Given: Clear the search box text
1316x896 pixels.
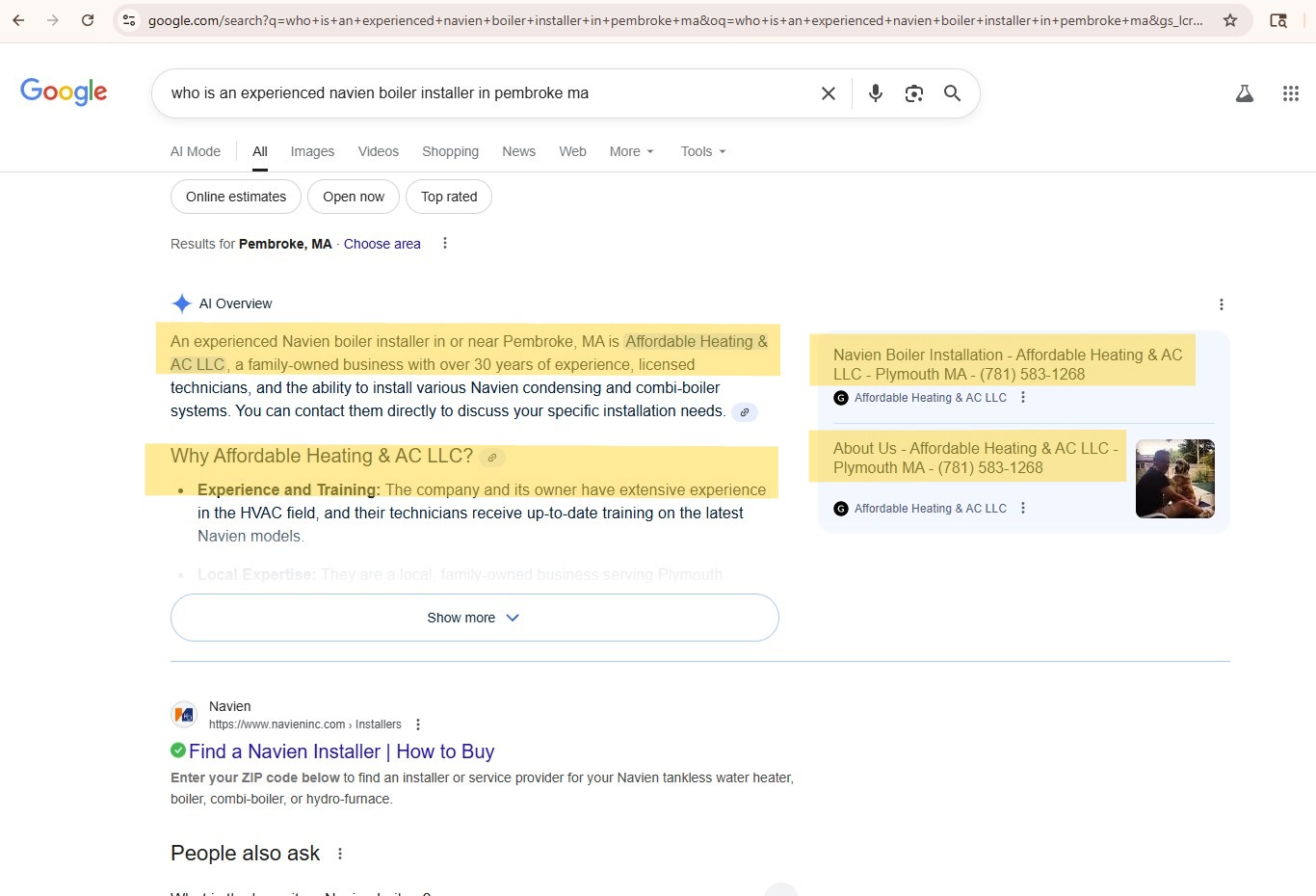Looking at the screenshot, I should click(828, 93).
